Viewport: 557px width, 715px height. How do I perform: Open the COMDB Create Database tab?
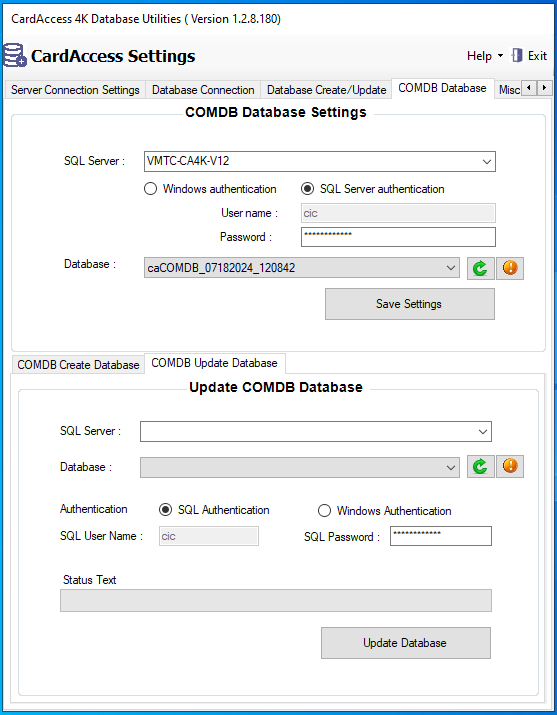[78, 365]
